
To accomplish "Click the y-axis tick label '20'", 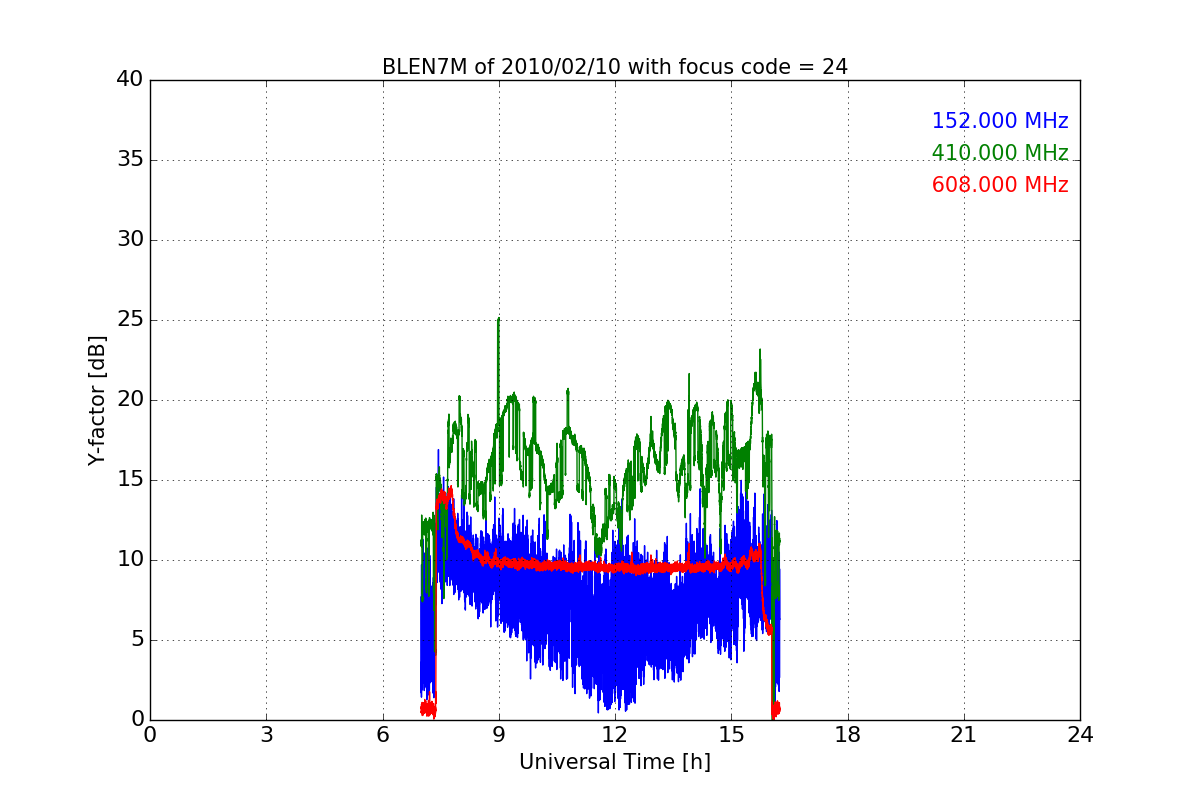I will click(130, 400).
